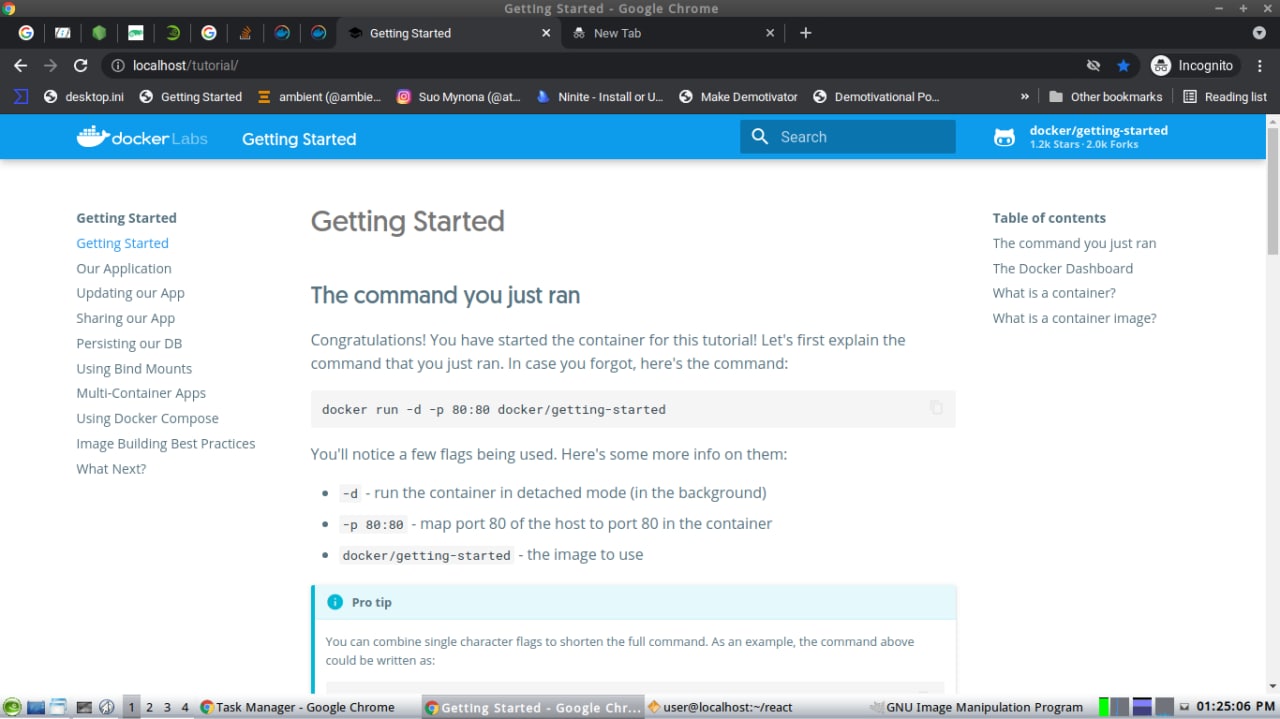Click the page vertical scrollbar
This screenshot has width=1280, height=719.
coord(1273,190)
